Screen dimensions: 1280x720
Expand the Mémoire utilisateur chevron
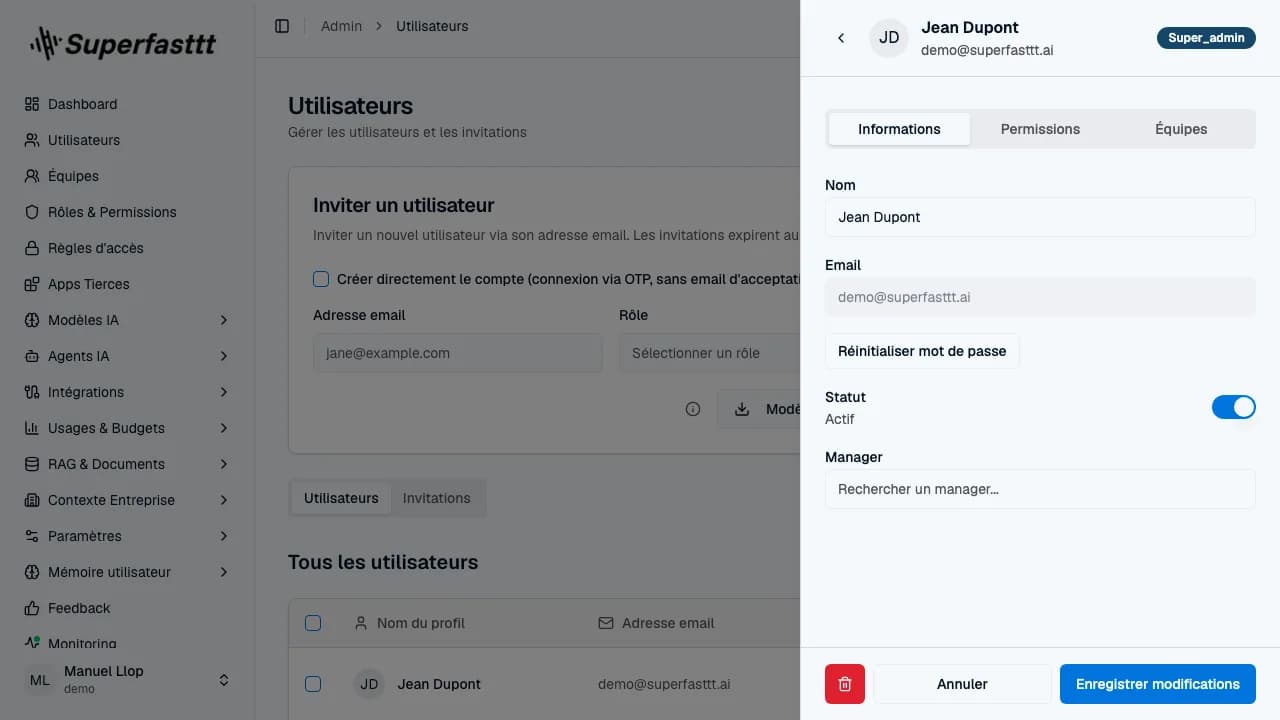pos(224,572)
